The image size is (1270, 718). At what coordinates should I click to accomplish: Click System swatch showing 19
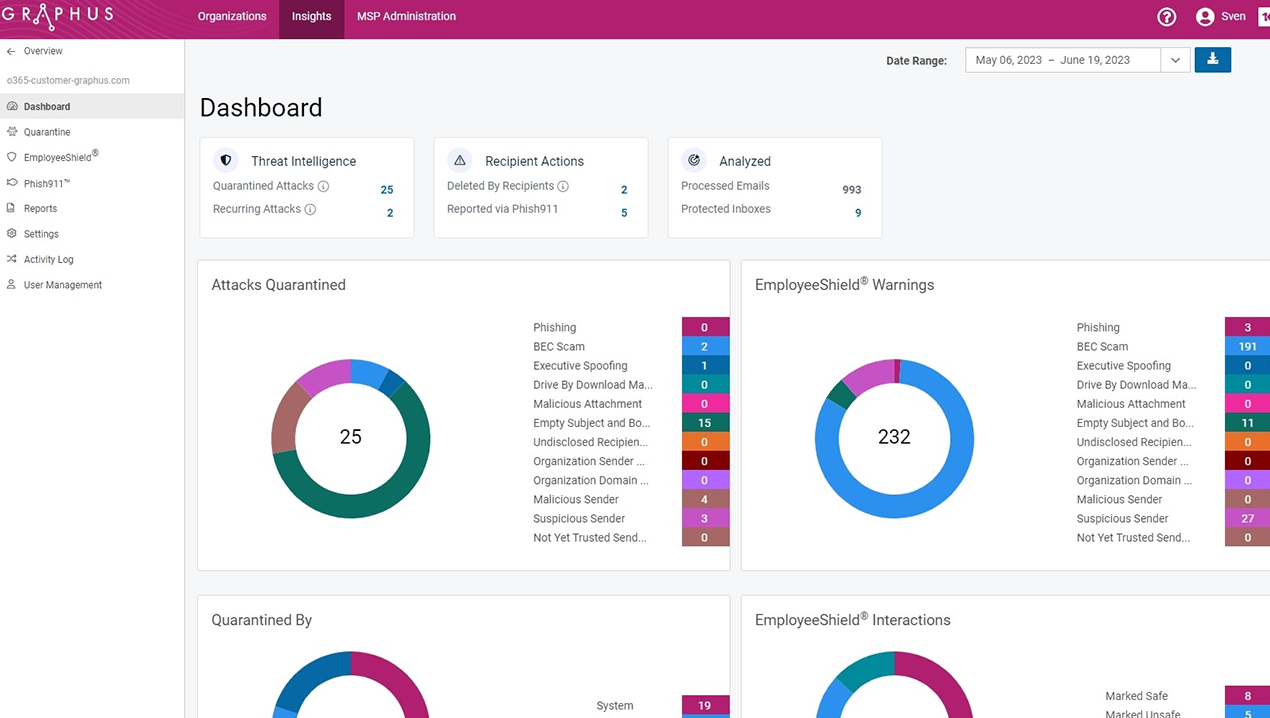705,705
